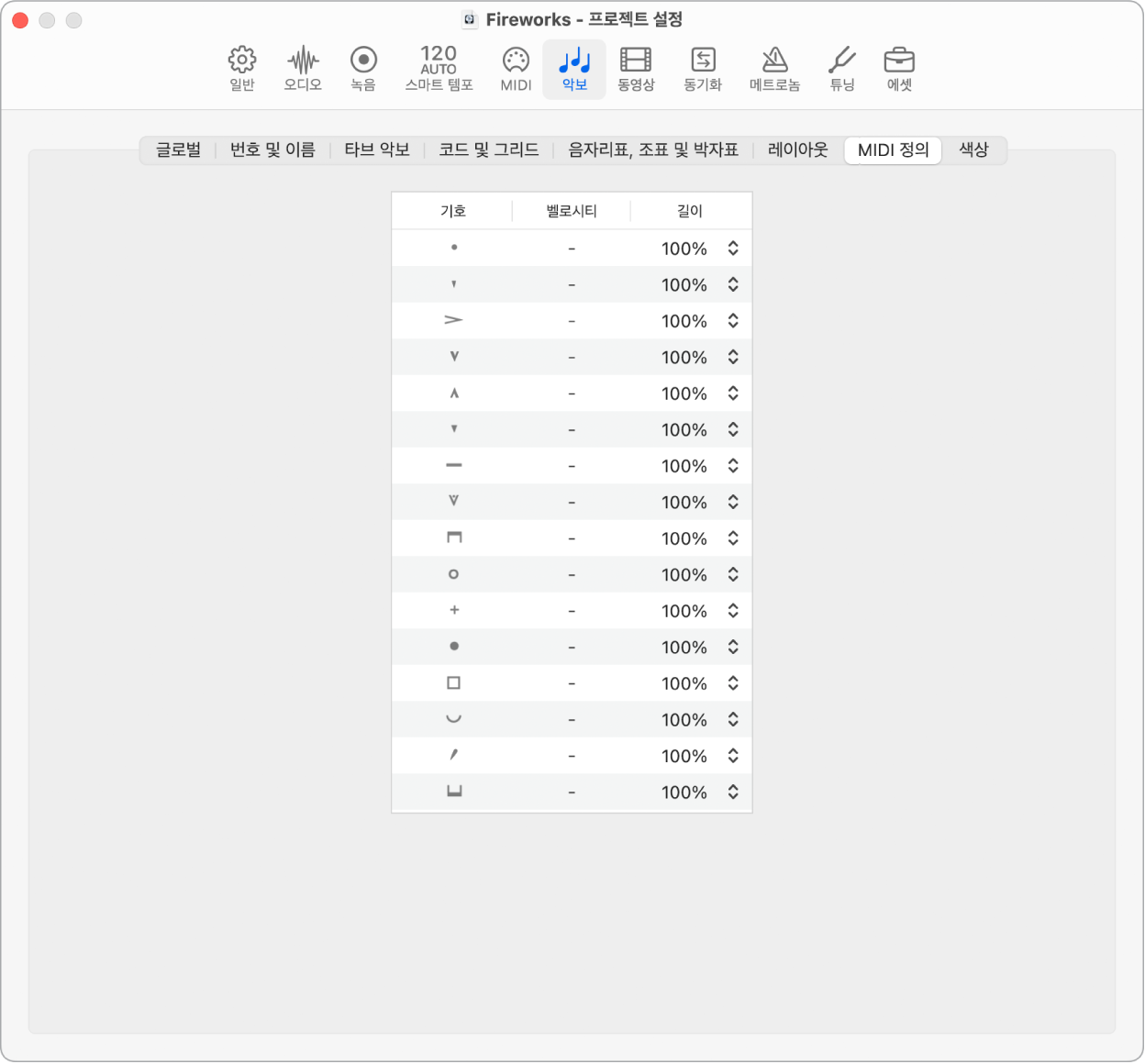
Task: Adjust length stepper for bottom bracket symbol
Action: coord(733,792)
